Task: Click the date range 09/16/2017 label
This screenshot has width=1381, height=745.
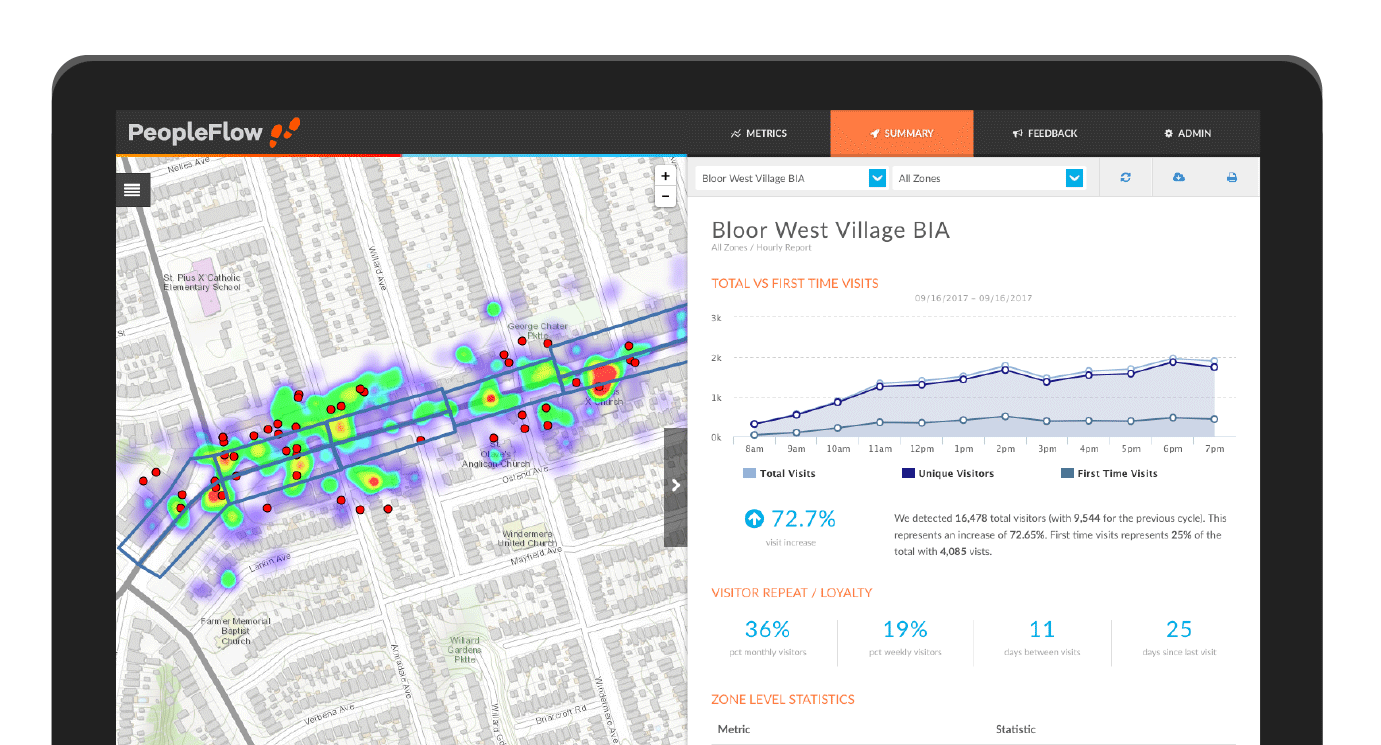Action: pos(973,298)
